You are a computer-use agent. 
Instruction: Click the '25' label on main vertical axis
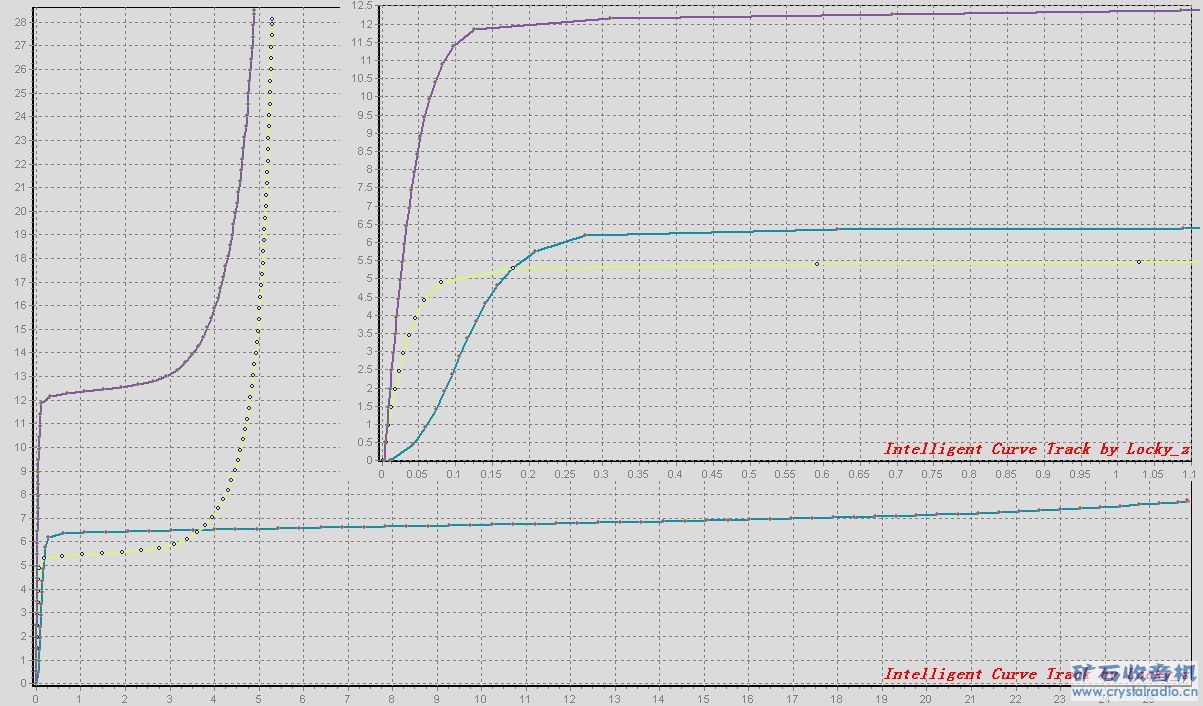pyautogui.click(x=22, y=93)
